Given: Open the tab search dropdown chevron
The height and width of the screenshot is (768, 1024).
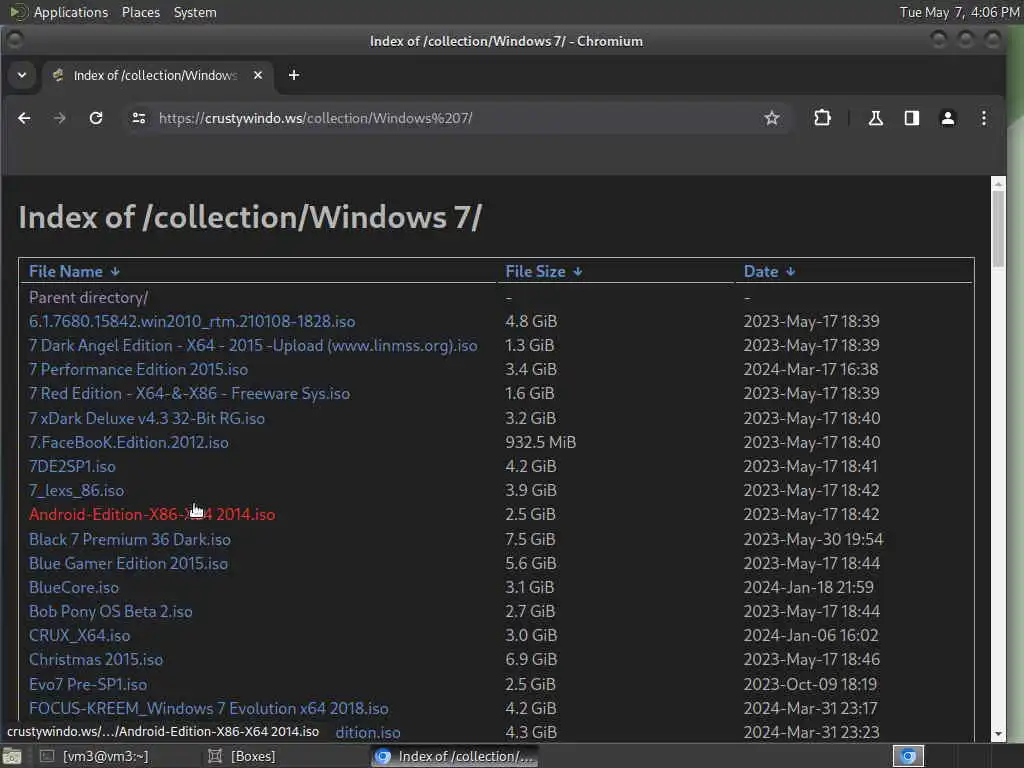Looking at the screenshot, I should tap(22, 75).
